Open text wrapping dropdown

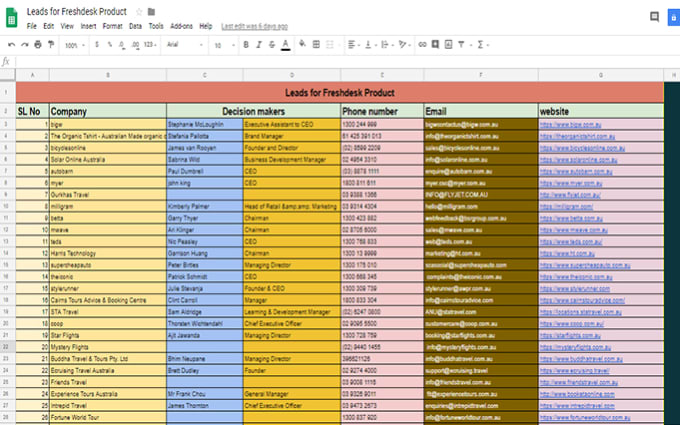(x=386, y=45)
